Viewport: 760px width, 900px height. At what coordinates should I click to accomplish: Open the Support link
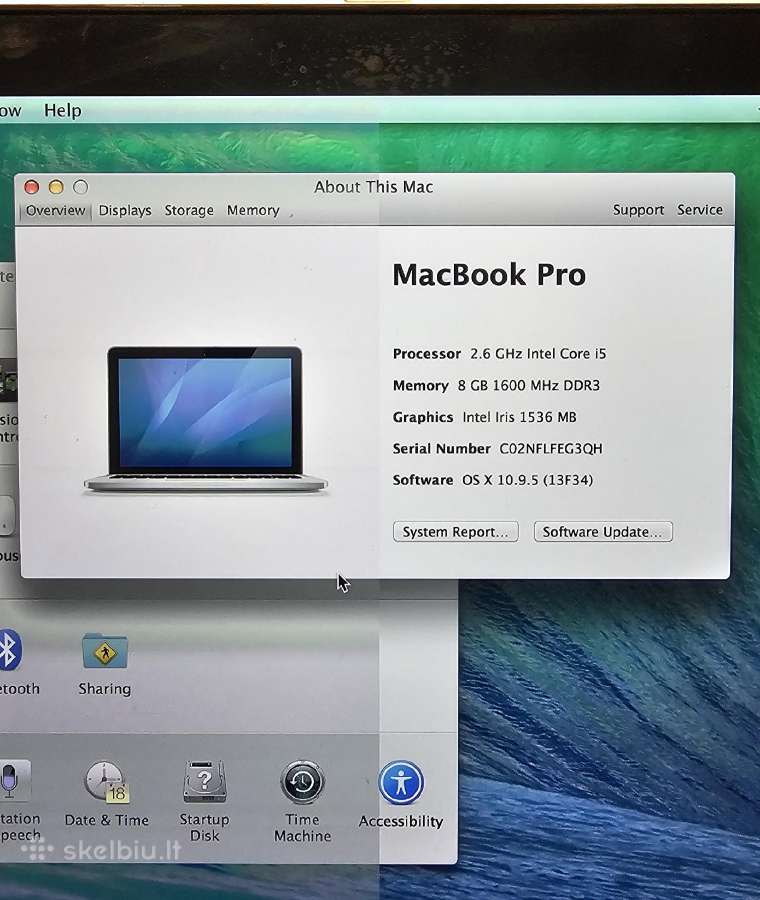tap(638, 210)
